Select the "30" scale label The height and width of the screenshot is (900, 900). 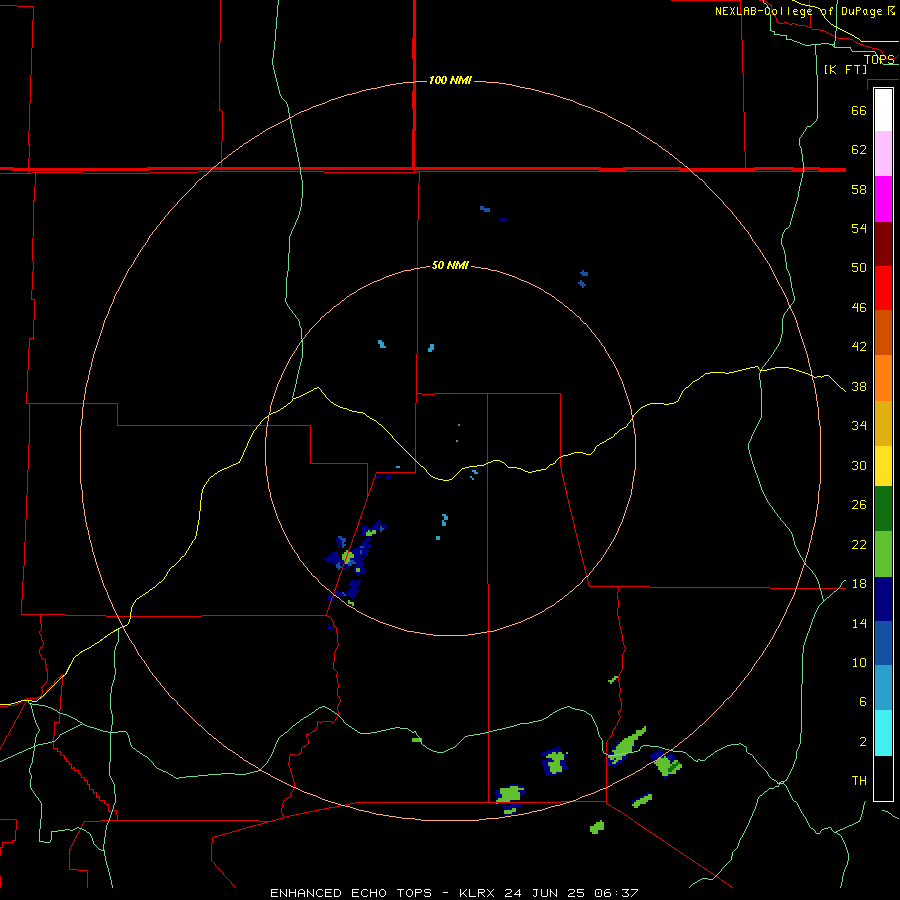[859, 465]
